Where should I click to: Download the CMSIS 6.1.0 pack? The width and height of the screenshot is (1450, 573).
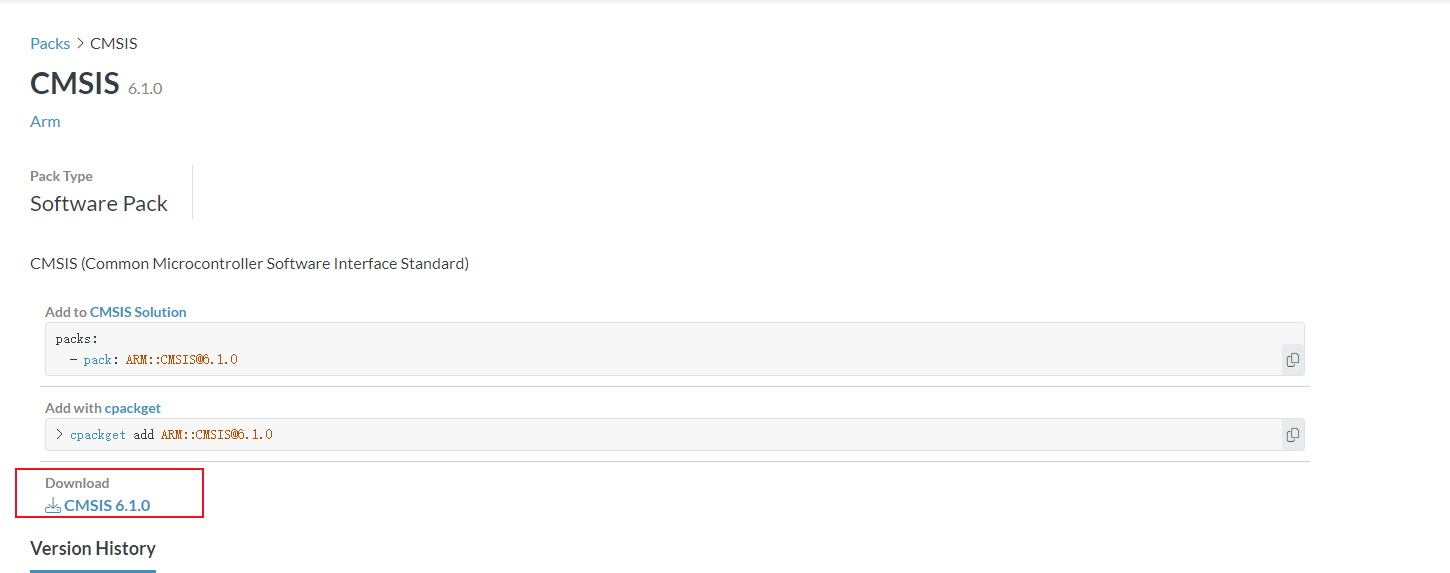107,506
